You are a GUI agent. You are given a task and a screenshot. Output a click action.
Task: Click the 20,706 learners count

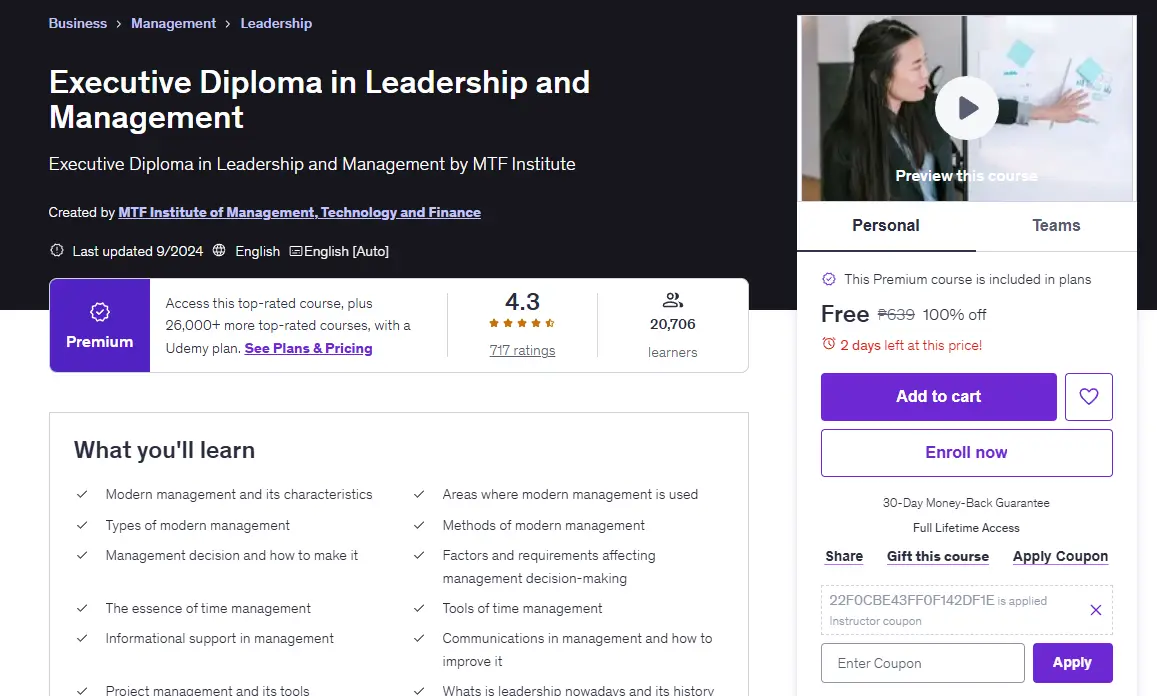click(672, 324)
